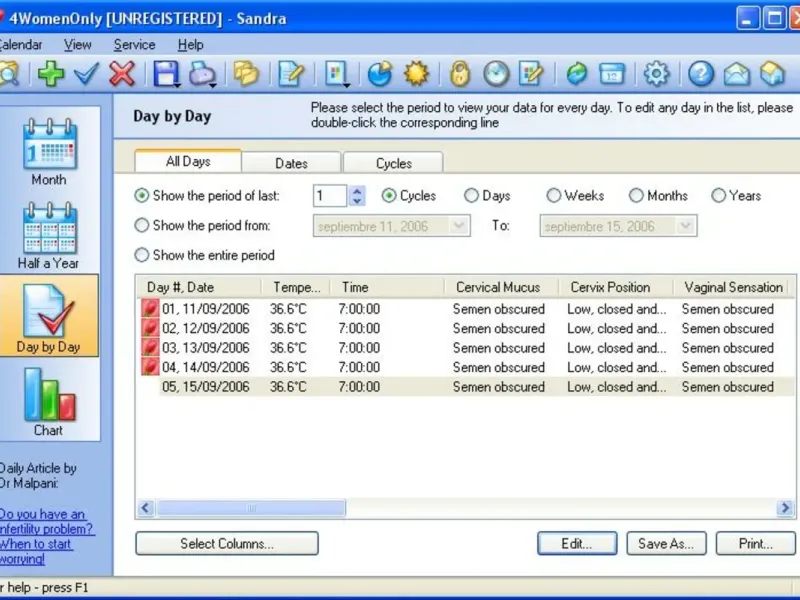
Task: Open the Help menu
Action: tap(190, 45)
